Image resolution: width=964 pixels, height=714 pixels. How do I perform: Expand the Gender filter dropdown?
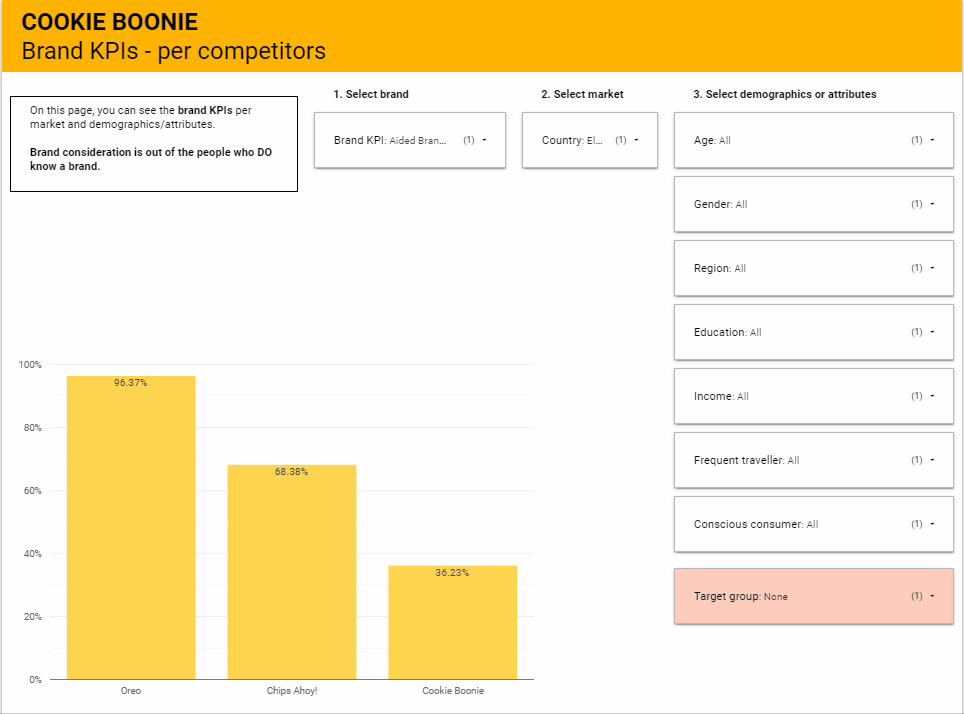point(813,204)
